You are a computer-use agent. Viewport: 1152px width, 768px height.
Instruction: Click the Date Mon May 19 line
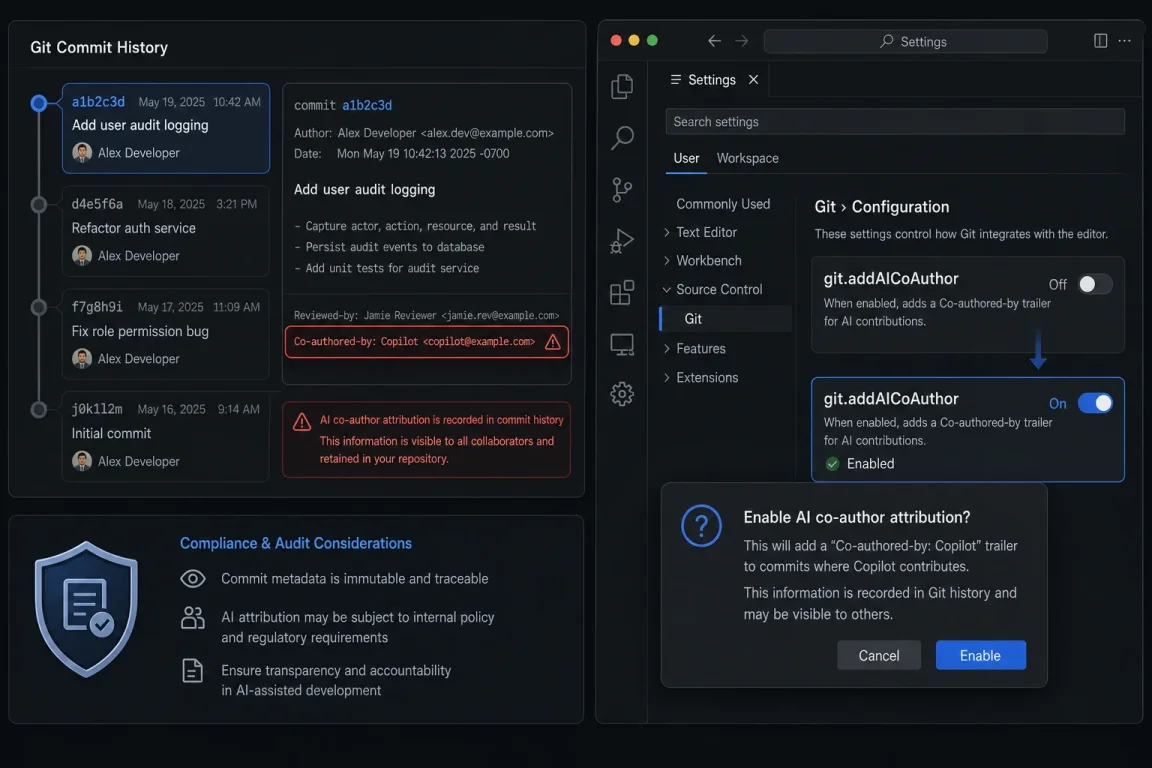coord(401,154)
